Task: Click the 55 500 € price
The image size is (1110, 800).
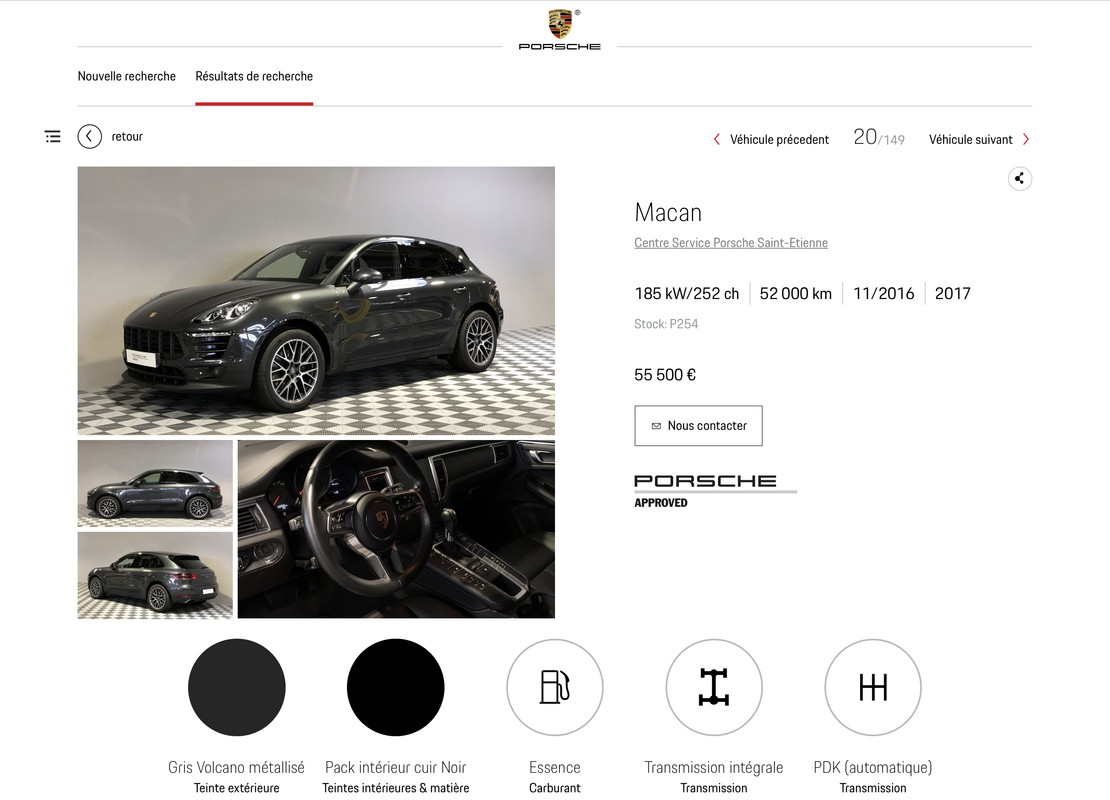Action: click(x=665, y=375)
